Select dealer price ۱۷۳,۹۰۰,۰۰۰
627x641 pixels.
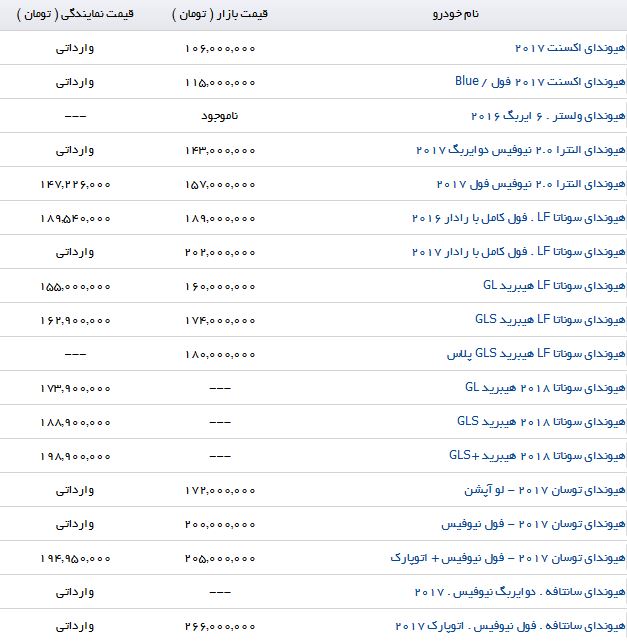click(x=75, y=388)
